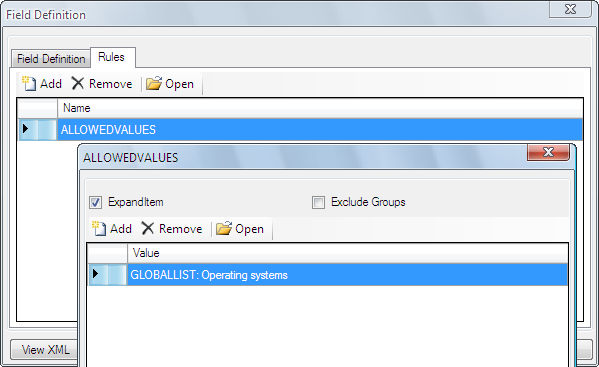Click the ALLOWEDVALUES row arrow indicator
Screen dimensions: 599x367
[x=26, y=129]
